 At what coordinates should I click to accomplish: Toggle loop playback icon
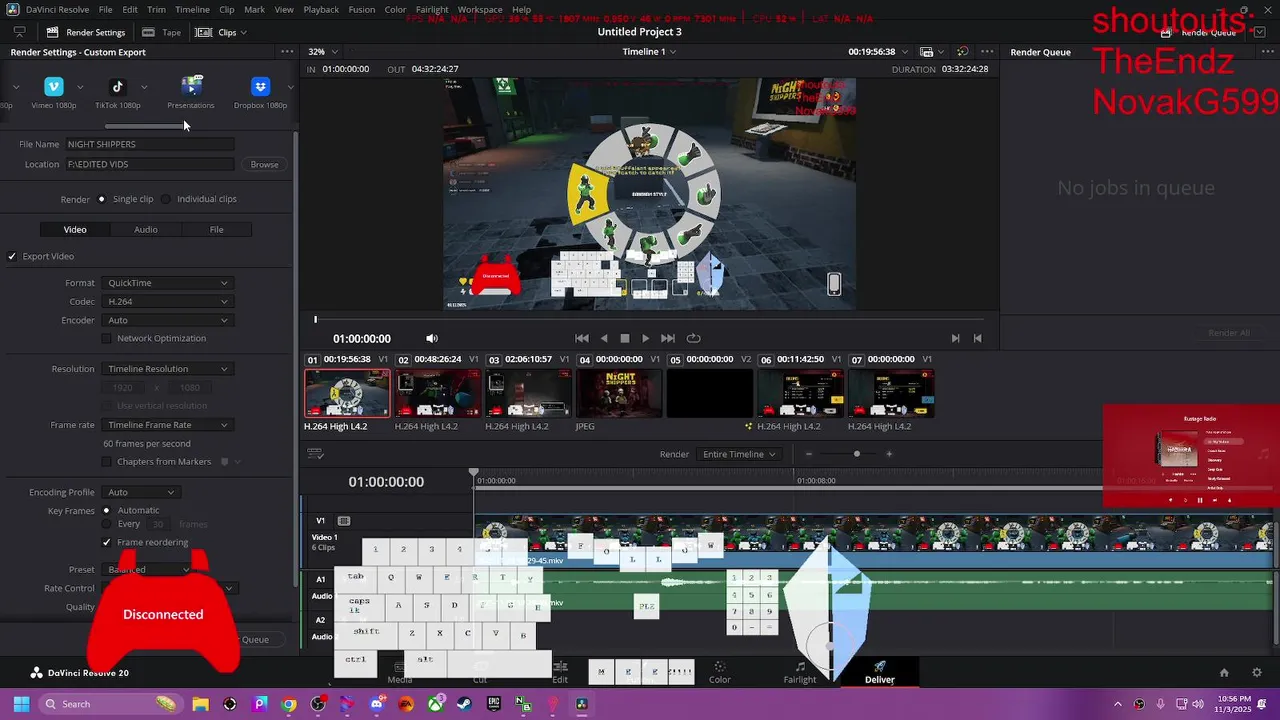693,338
